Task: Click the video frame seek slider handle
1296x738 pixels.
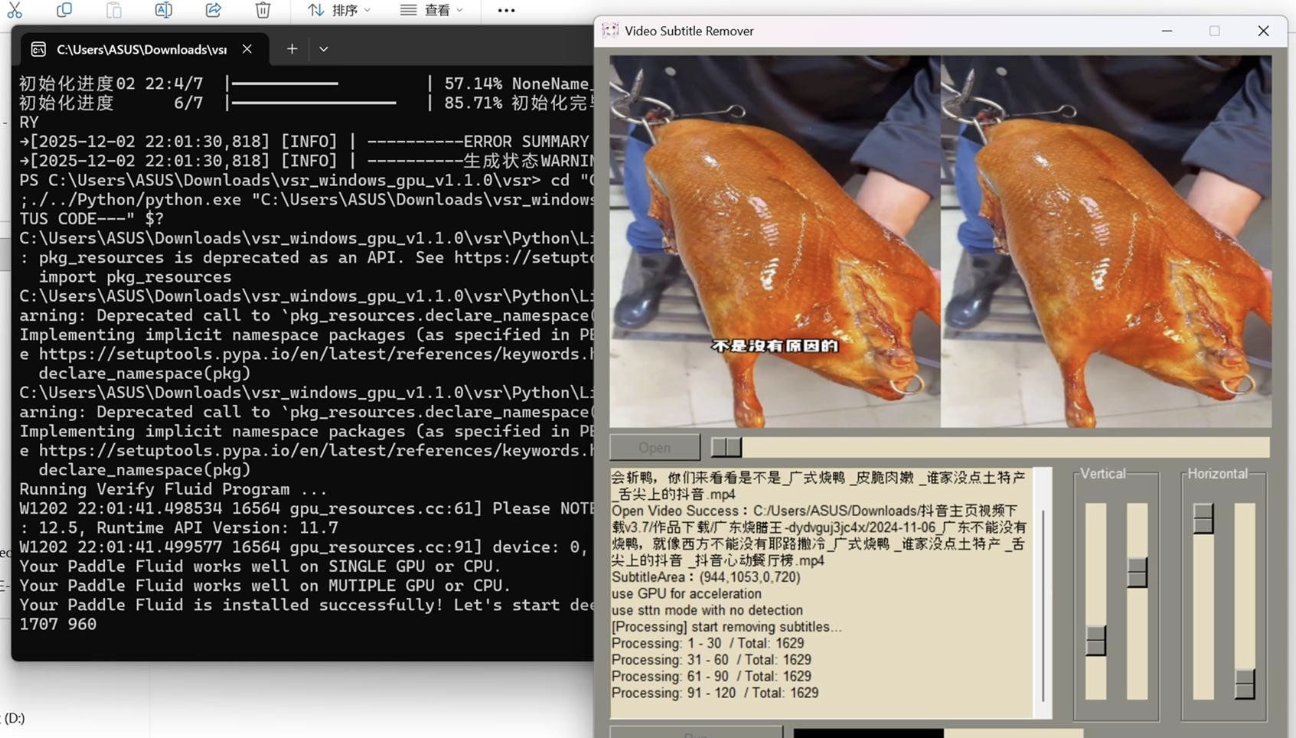Action: click(x=726, y=447)
